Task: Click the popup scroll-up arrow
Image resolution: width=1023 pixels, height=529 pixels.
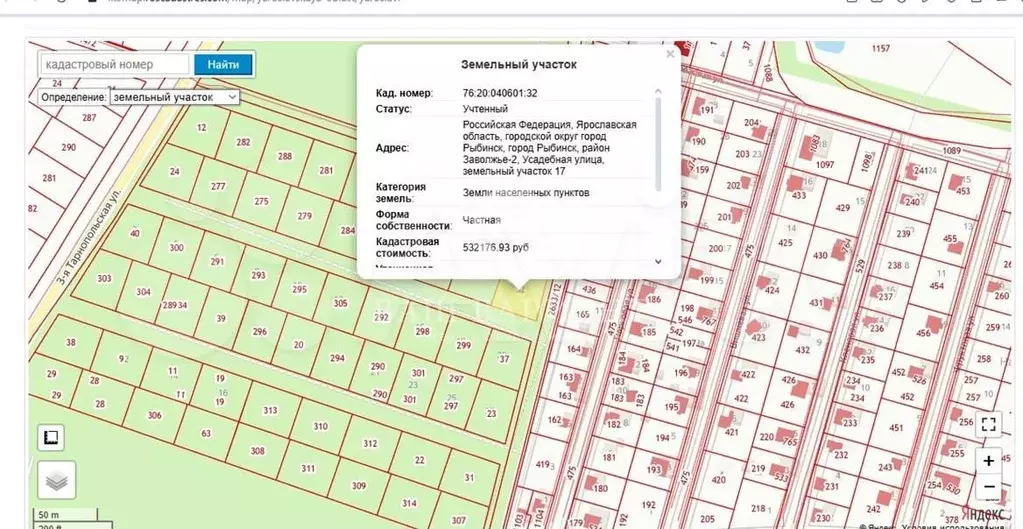Action: click(x=658, y=92)
